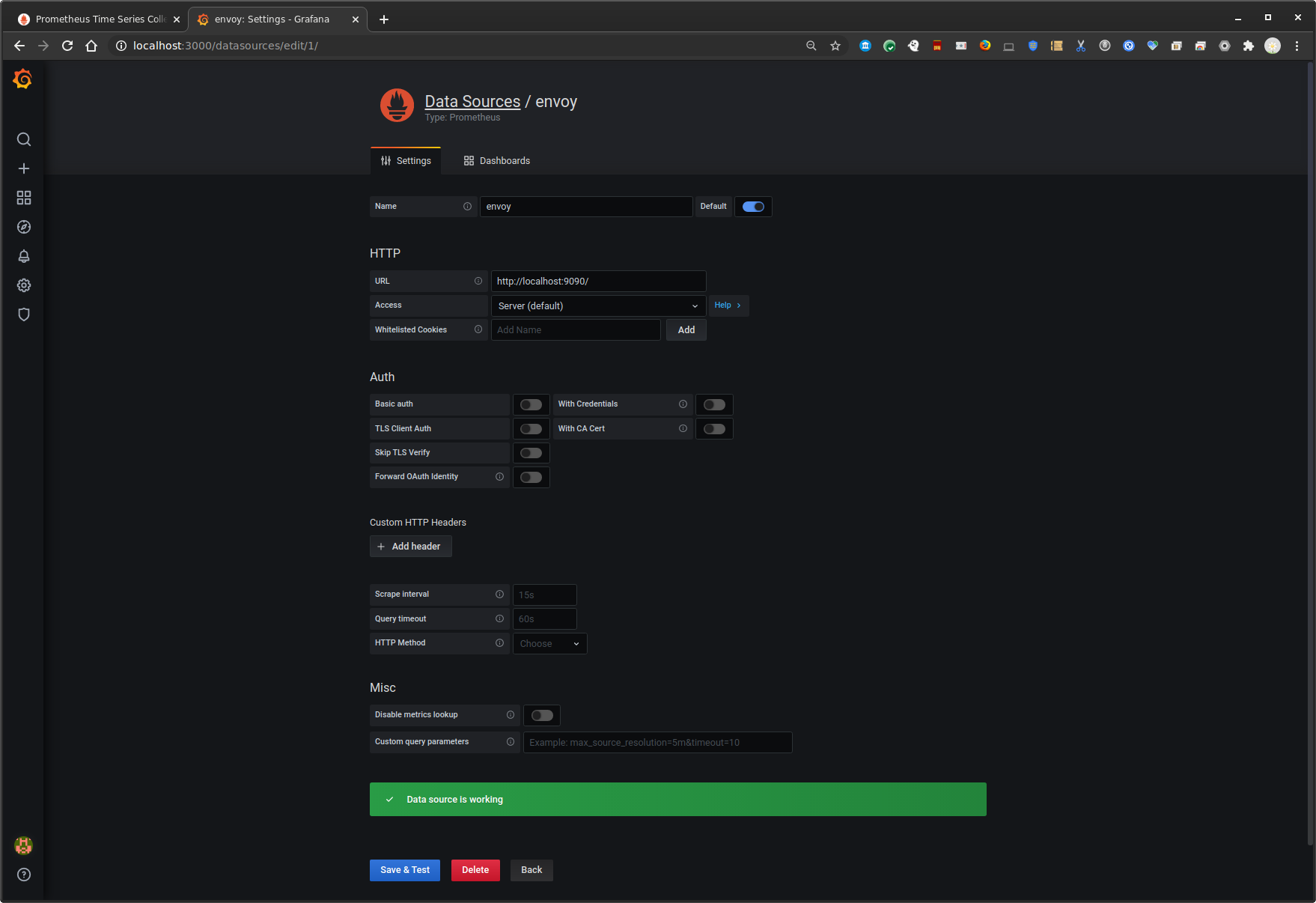The width and height of the screenshot is (1316, 903).
Task: Enable the Disable metrics lookup switch
Action: [x=542, y=716]
